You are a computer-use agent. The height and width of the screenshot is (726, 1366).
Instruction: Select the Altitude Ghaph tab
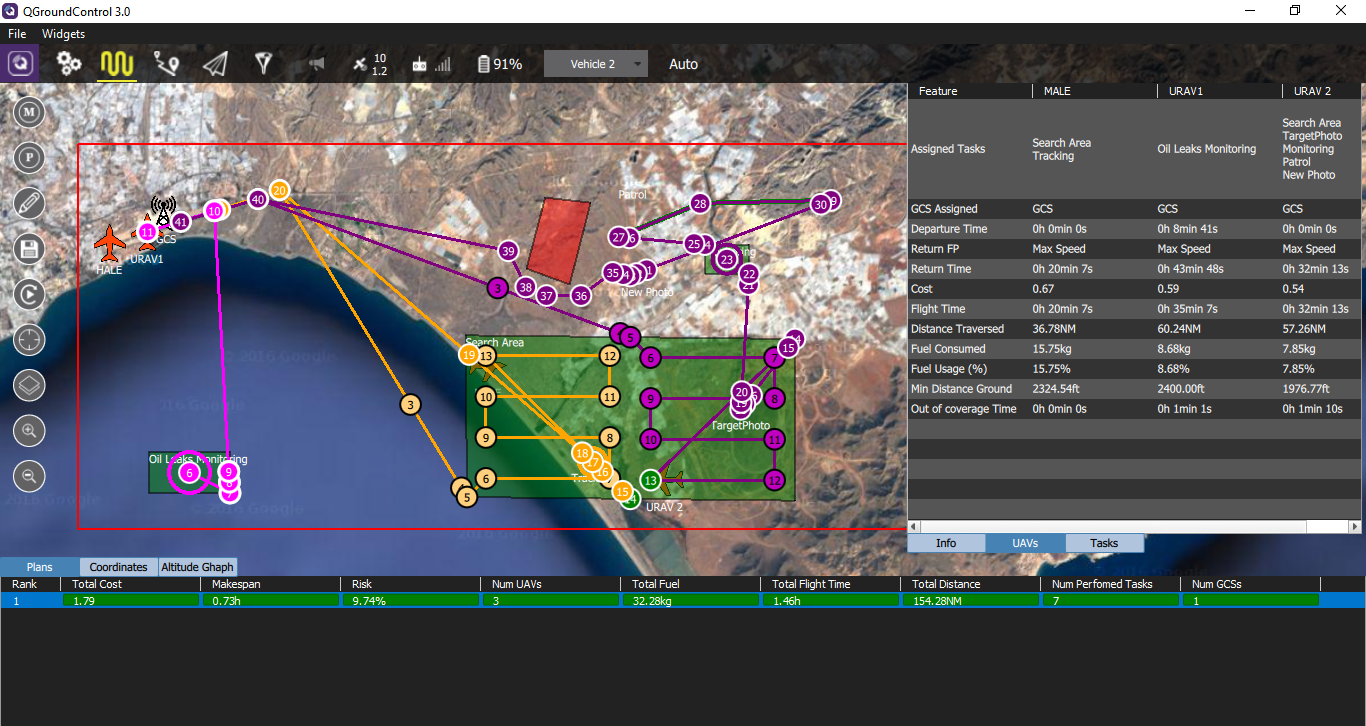(198, 567)
